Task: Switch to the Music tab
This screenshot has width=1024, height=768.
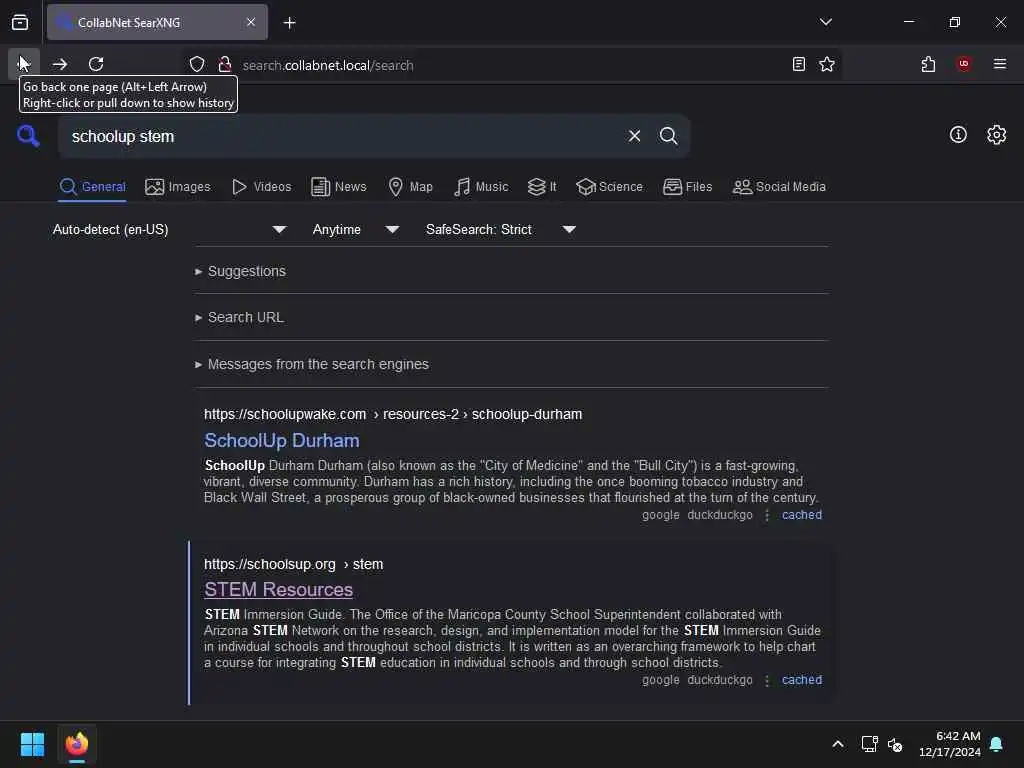Action: pos(481,187)
